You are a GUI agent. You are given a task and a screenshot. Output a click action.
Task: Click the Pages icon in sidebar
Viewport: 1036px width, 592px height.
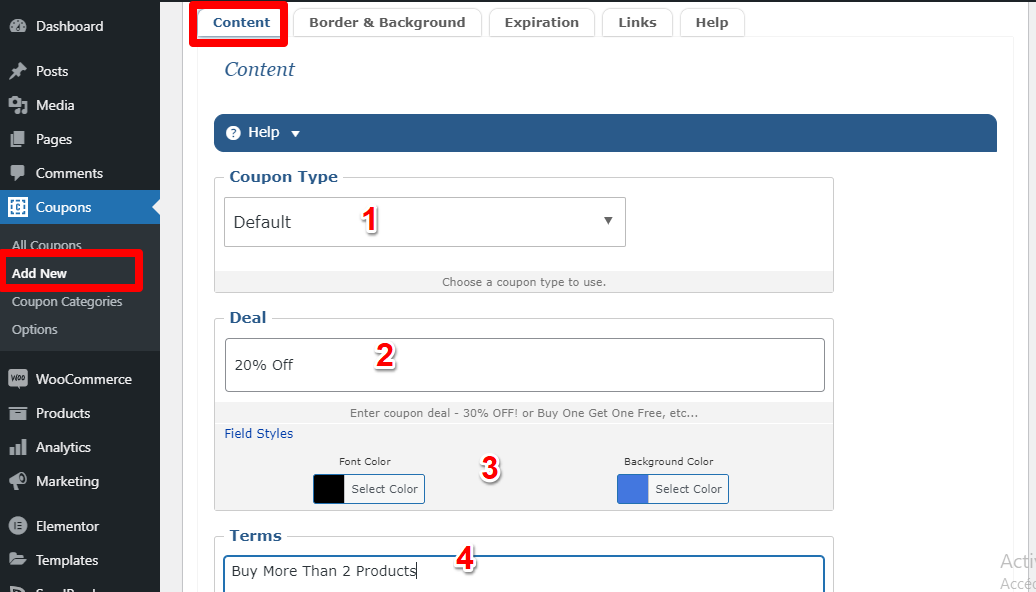pyautogui.click(x=18, y=139)
